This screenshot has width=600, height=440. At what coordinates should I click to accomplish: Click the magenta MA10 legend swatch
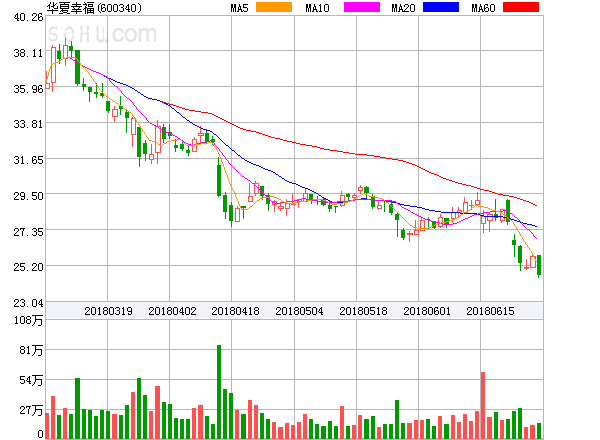tap(362, 7)
